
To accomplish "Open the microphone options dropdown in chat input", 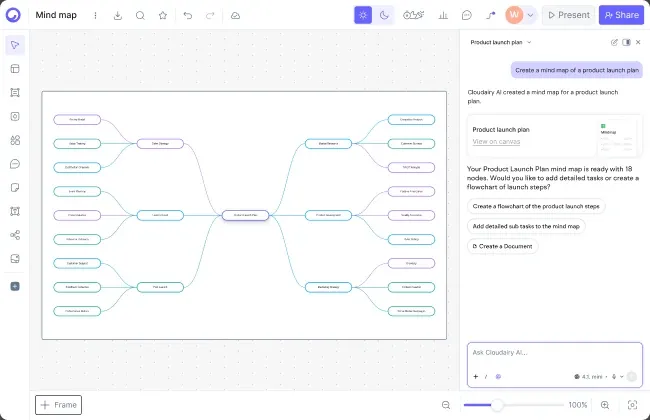I will coord(621,376).
